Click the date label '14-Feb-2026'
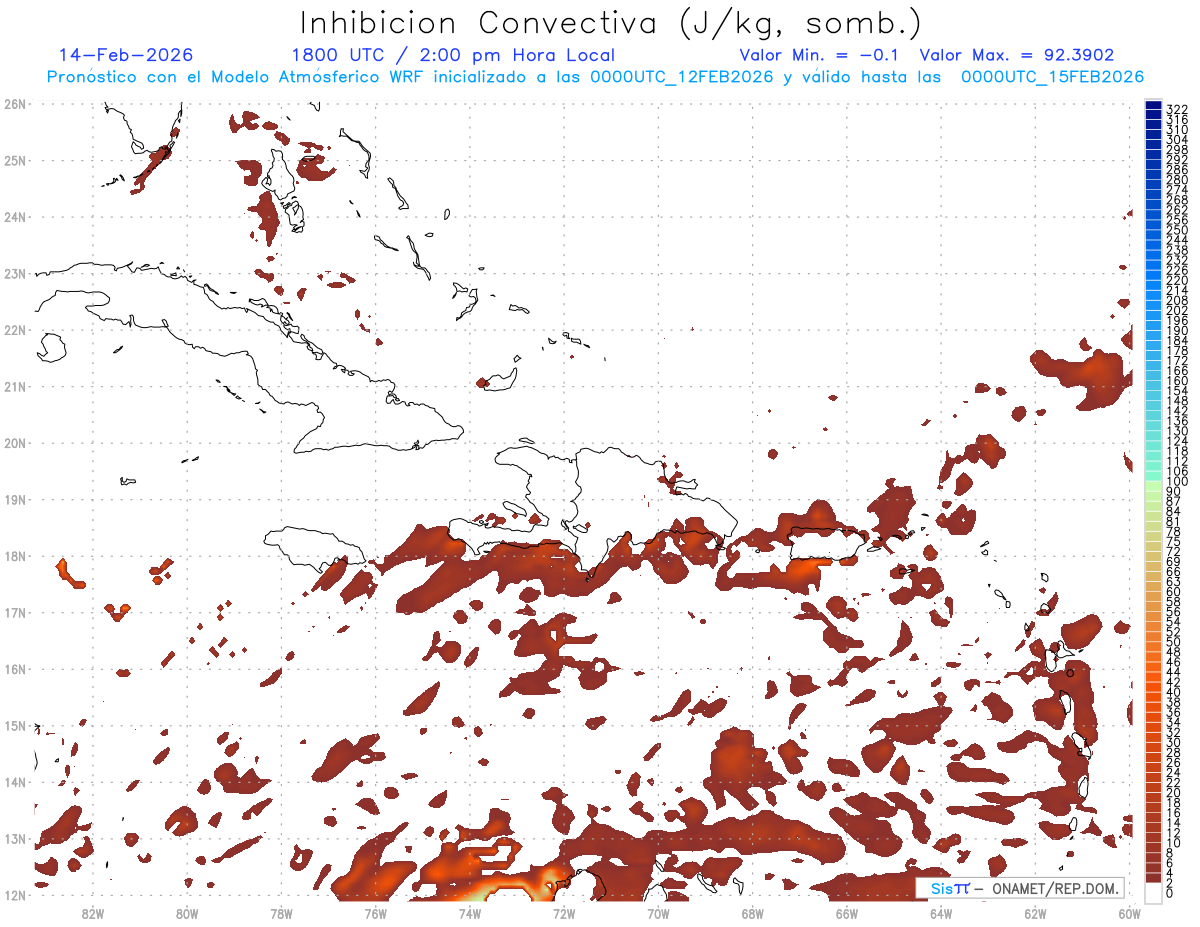Screen dimensions: 1200x927 coord(126,55)
